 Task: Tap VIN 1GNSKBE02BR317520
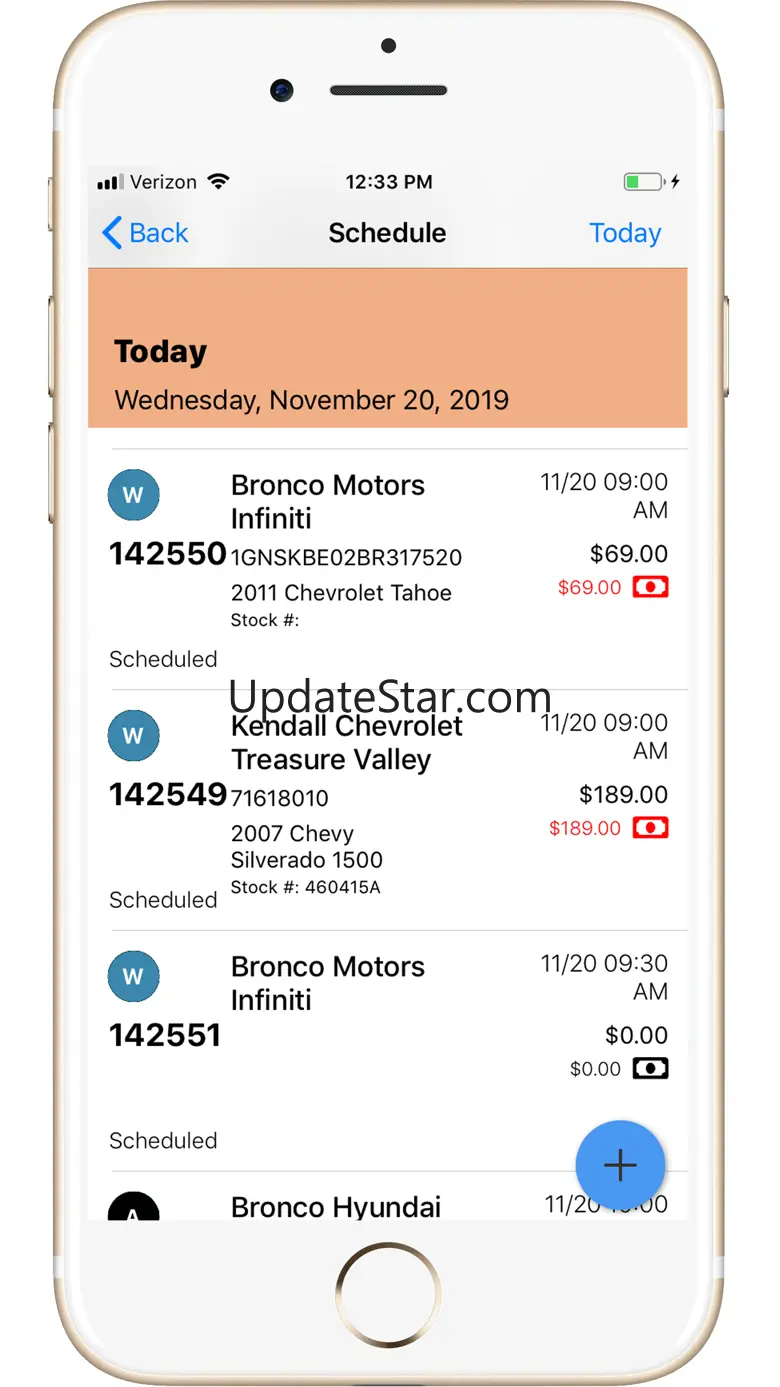[x=346, y=557]
